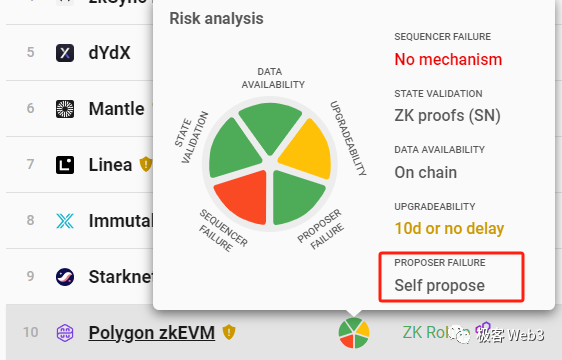Click the red Sequencer Failure pie slice
Viewport: 562px width, 360px height.
coord(244,198)
